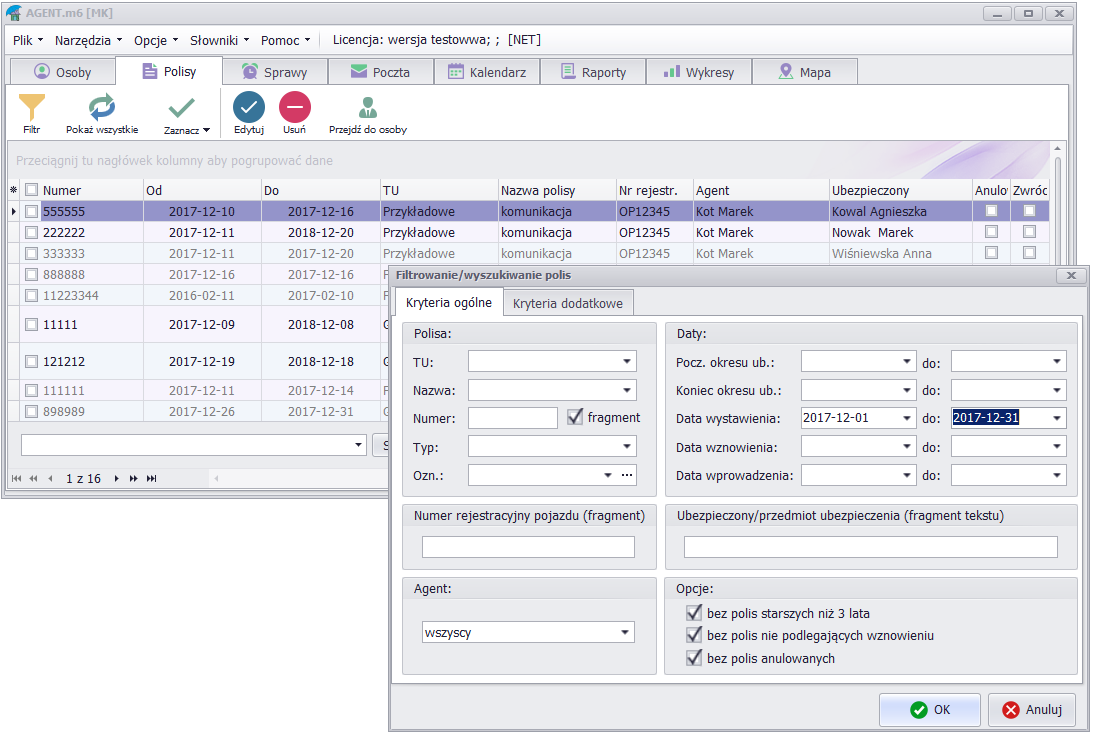Image resolution: width=1095 pixels, height=736 pixels.
Task: Go to first page in pager
Action: click(16, 478)
